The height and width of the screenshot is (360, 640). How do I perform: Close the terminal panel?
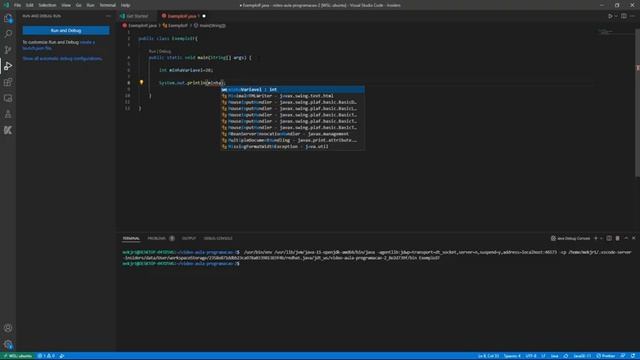pos(634,238)
